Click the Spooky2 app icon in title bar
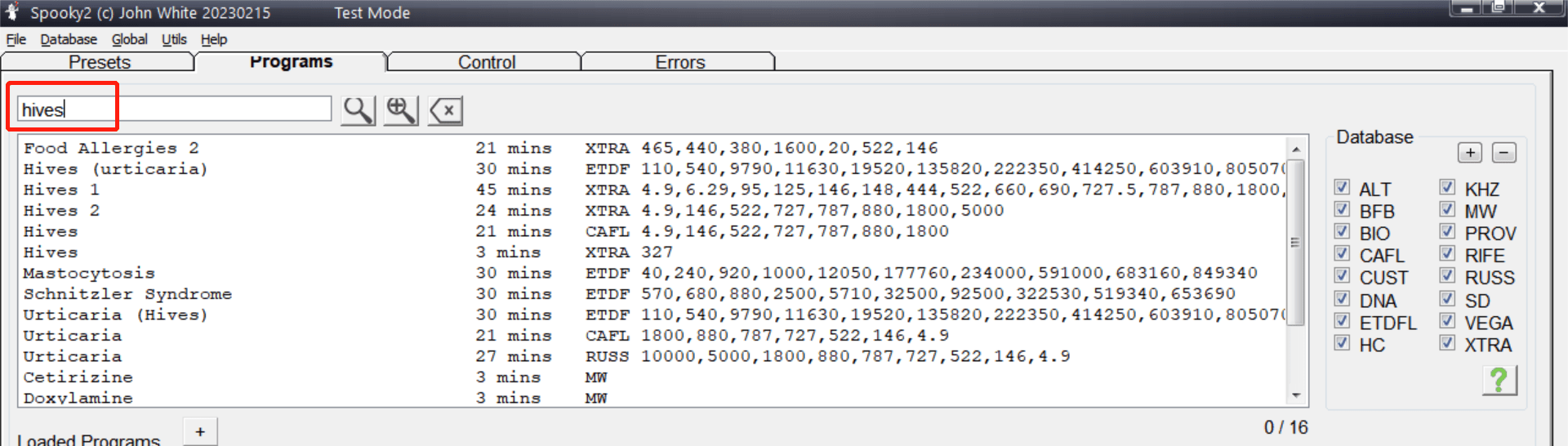 point(11,11)
